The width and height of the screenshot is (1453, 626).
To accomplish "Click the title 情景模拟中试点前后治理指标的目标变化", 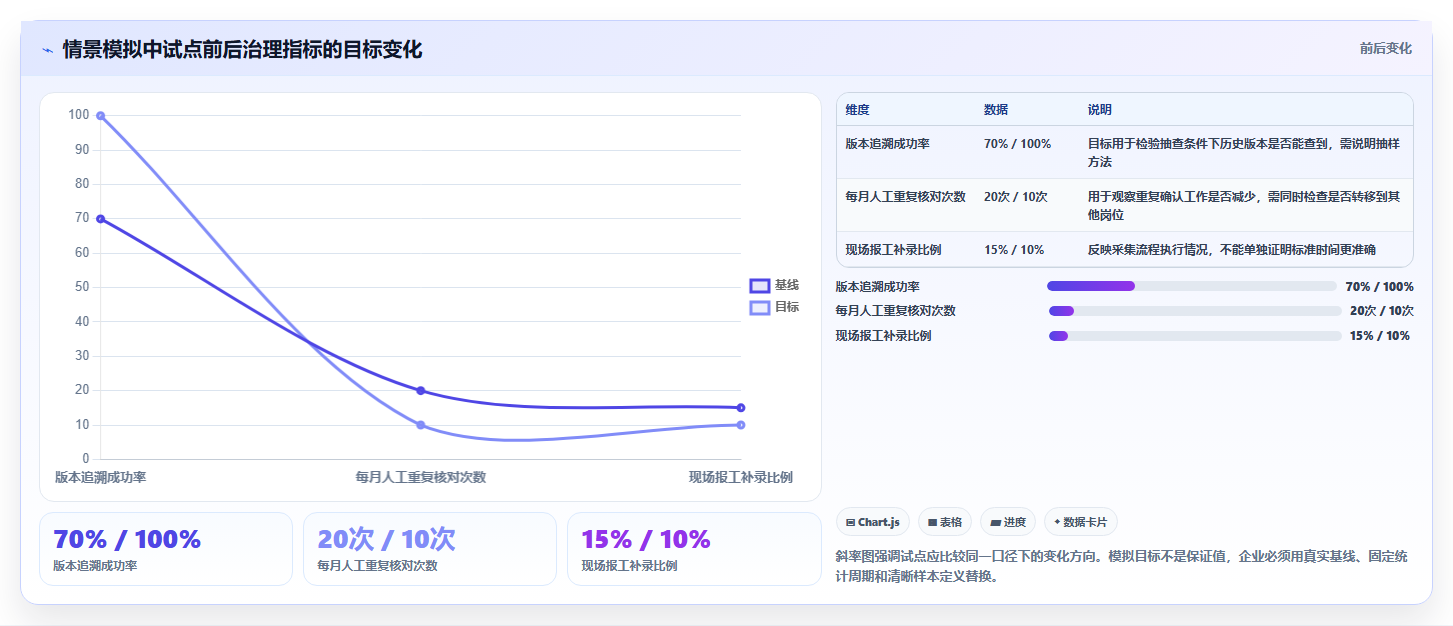I will 242,50.
